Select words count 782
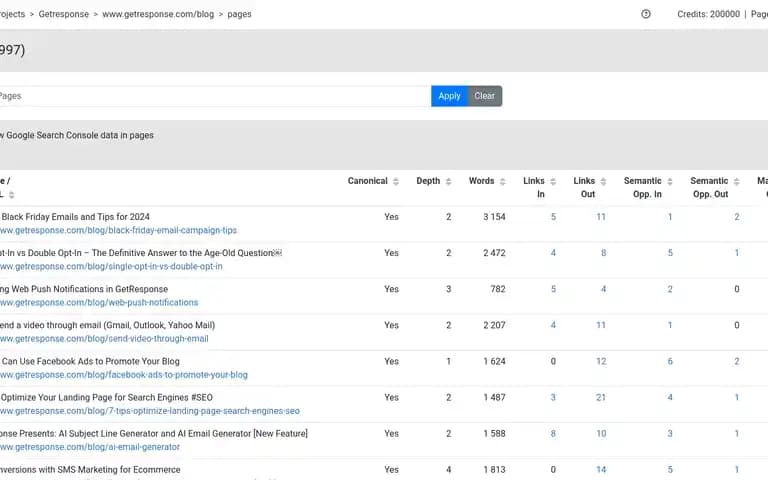The image size is (768, 480). point(498,289)
